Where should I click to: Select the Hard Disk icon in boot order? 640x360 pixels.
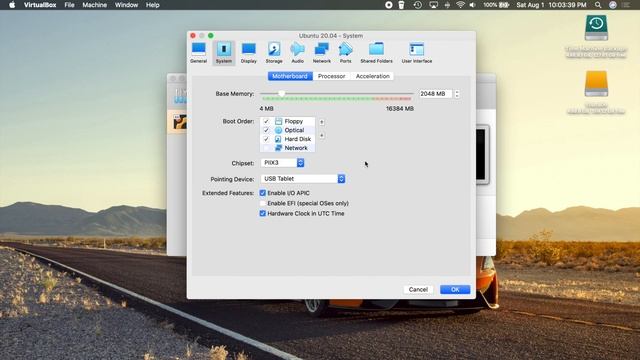pos(278,139)
